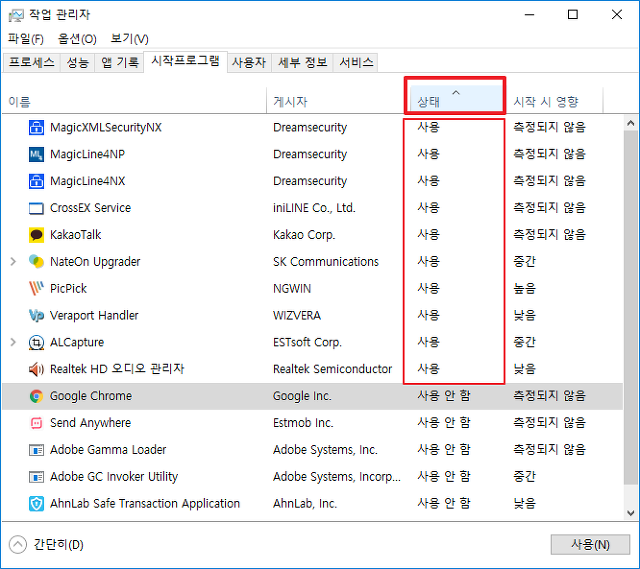
Task: Click 사용 안 함 status of Send Anywhere
Action: click(x=444, y=422)
